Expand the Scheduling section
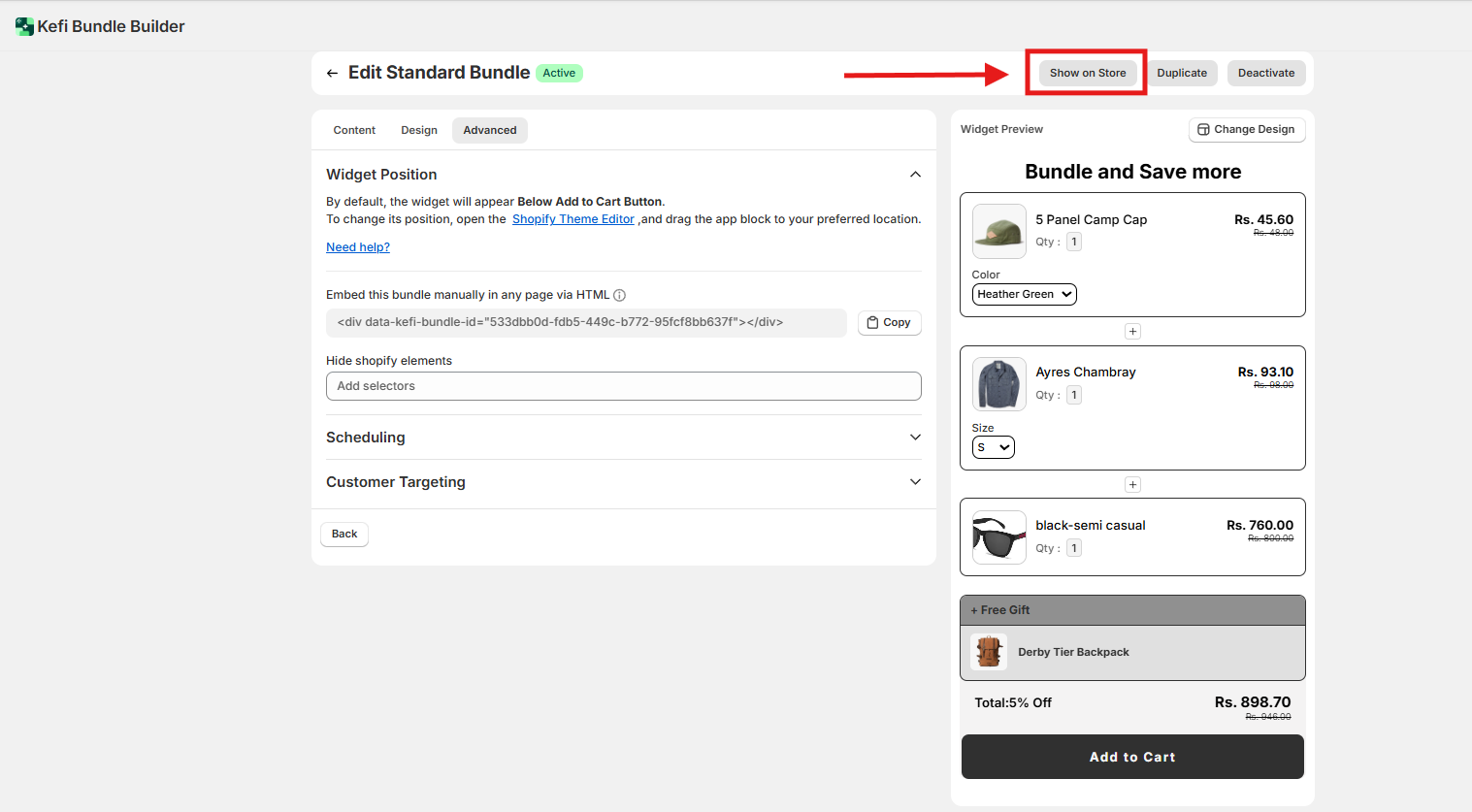 pyautogui.click(x=914, y=438)
